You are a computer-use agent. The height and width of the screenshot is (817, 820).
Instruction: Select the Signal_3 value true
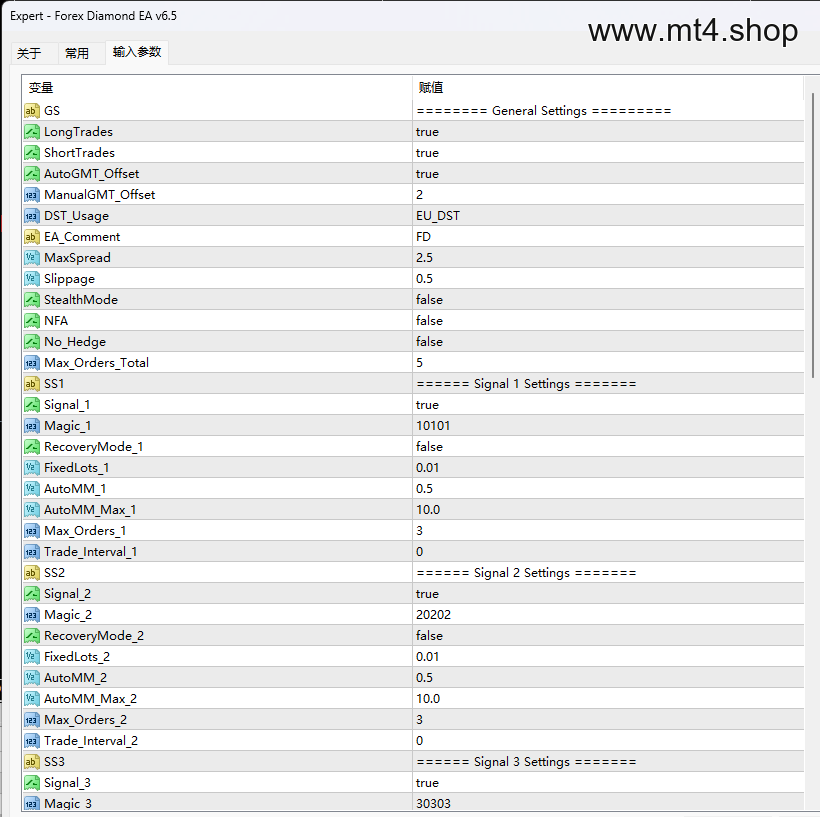(x=427, y=783)
